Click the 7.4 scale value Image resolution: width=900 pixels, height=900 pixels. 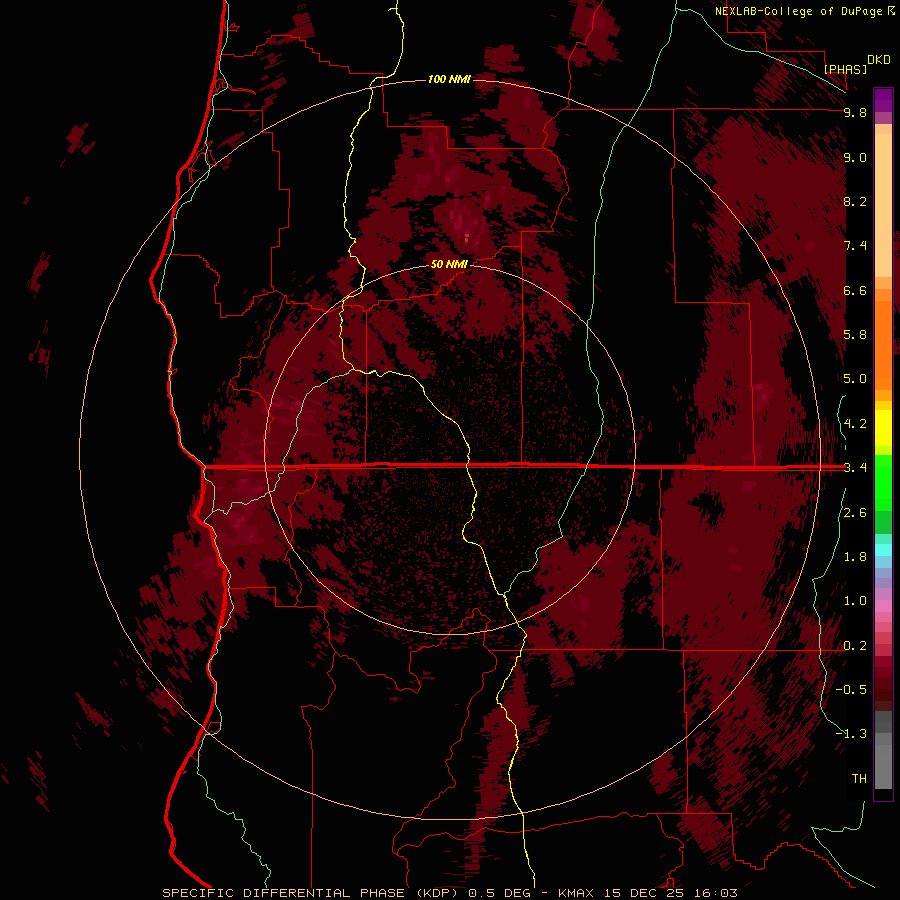coord(855,246)
